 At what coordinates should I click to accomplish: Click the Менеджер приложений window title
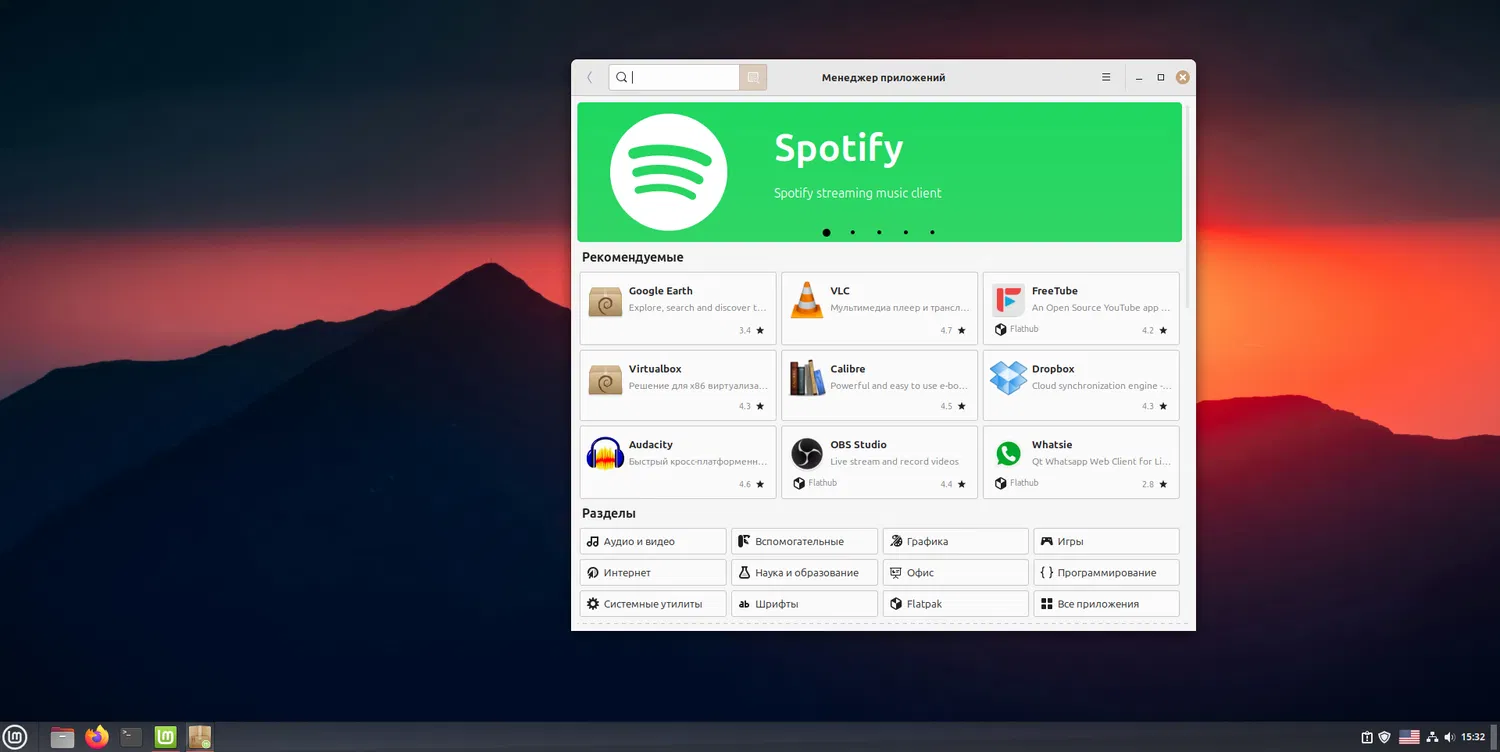(x=883, y=78)
